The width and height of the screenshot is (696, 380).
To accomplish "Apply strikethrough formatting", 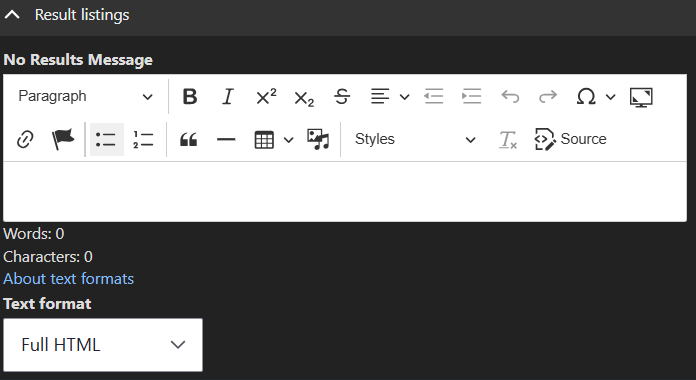I will pyautogui.click(x=342, y=96).
